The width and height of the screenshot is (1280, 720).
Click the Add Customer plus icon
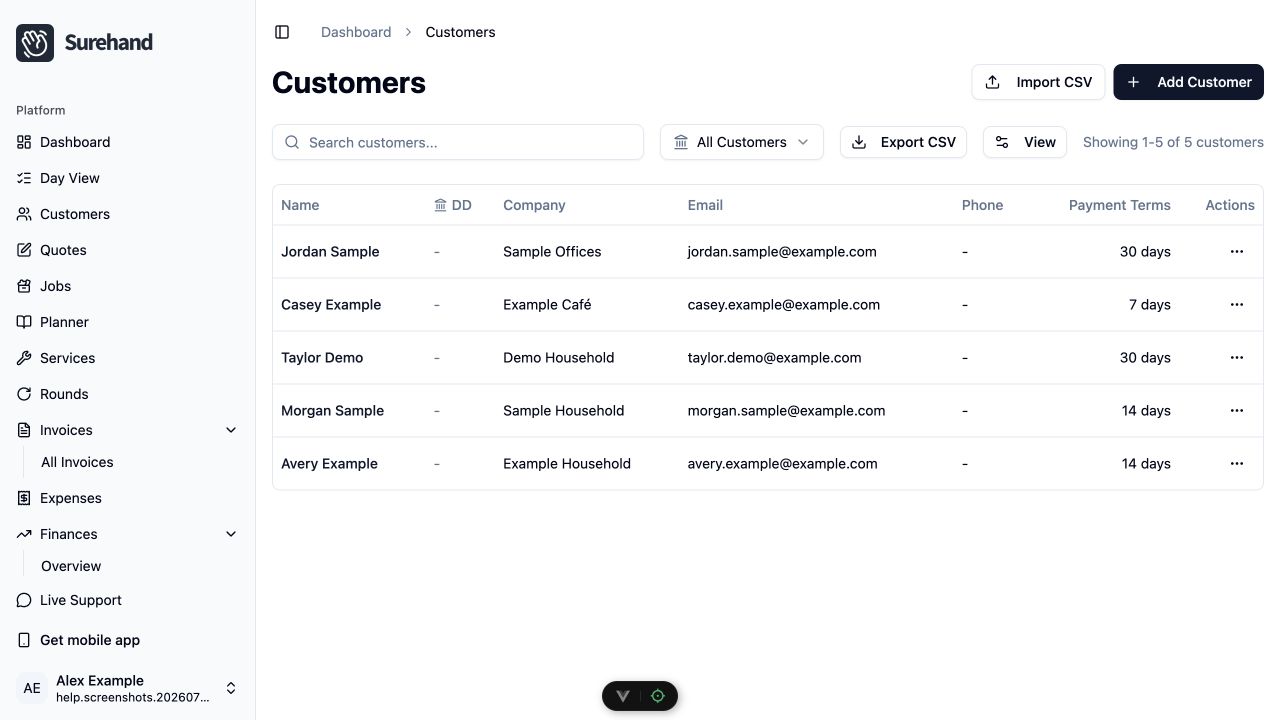(x=1134, y=82)
